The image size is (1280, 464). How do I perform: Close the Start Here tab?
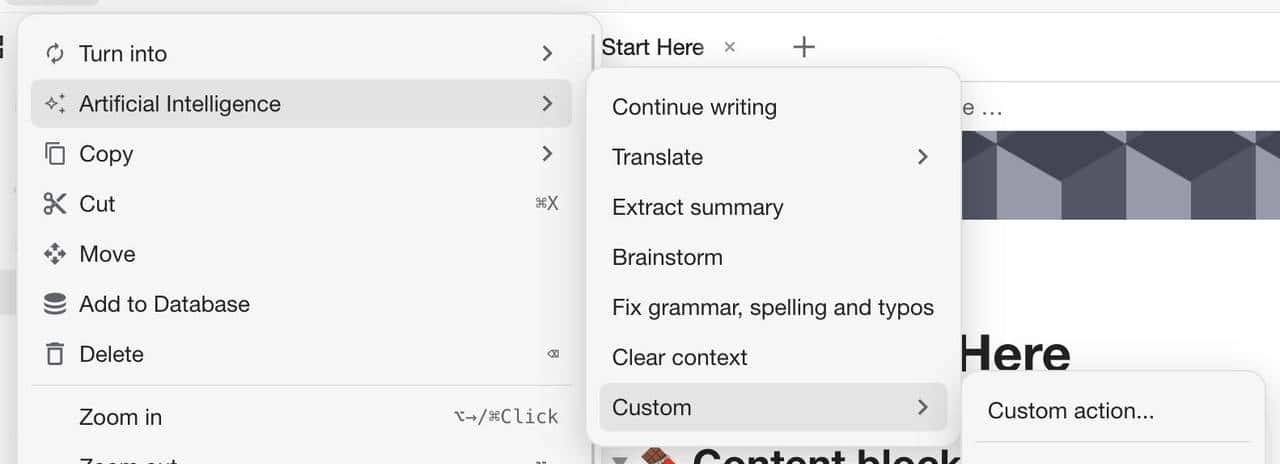730,47
